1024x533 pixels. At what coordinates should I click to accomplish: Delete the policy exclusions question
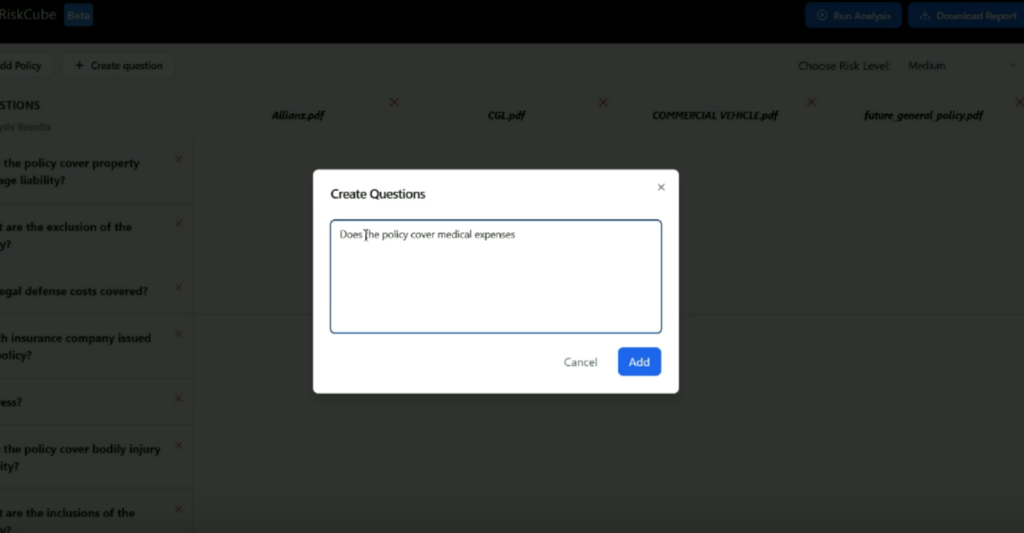pyautogui.click(x=179, y=223)
